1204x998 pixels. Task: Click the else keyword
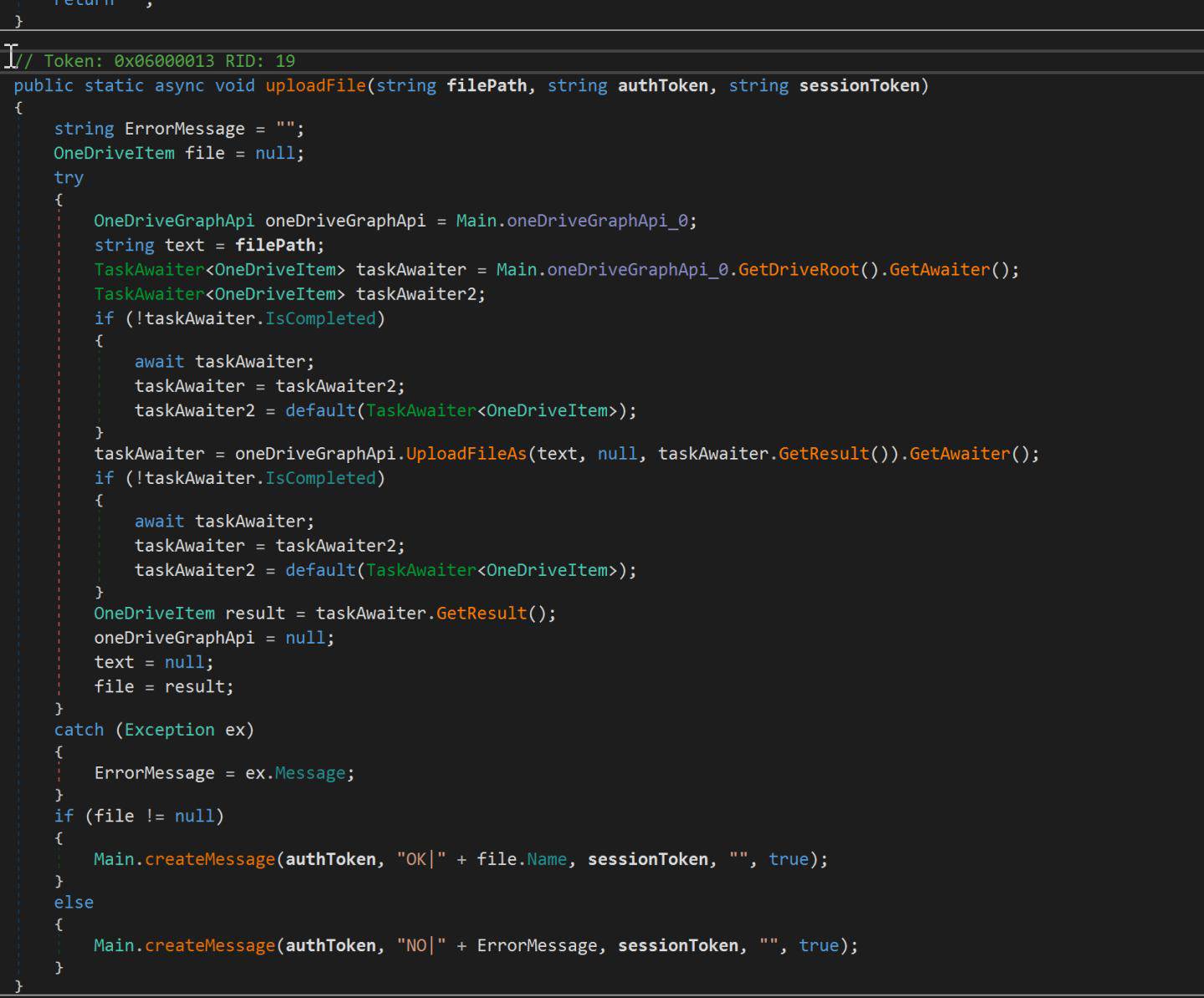74,903
